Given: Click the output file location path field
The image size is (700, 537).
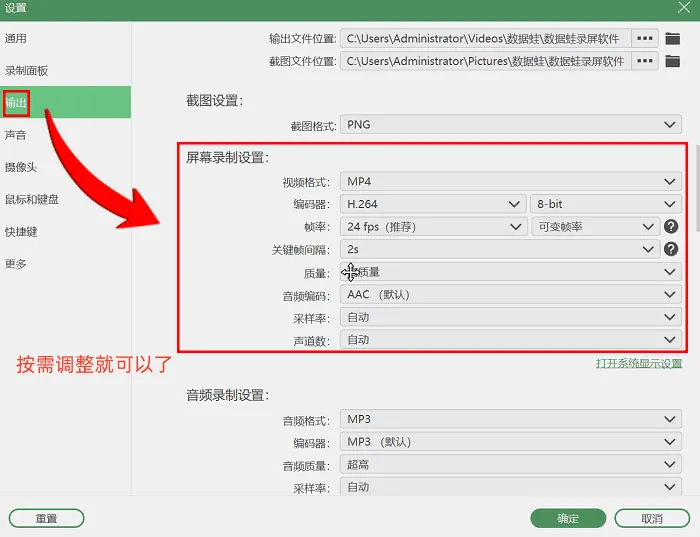Looking at the screenshot, I should [486, 39].
